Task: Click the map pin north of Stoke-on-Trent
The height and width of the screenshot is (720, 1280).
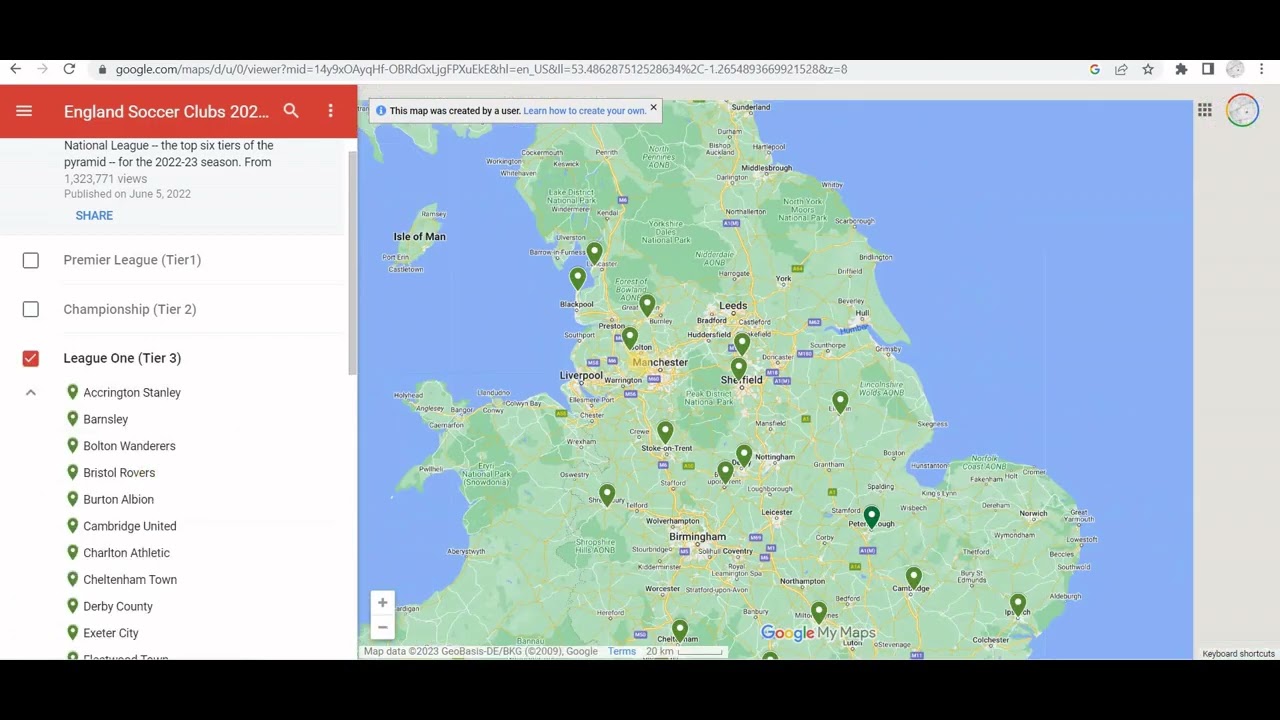Action: click(x=666, y=432)
